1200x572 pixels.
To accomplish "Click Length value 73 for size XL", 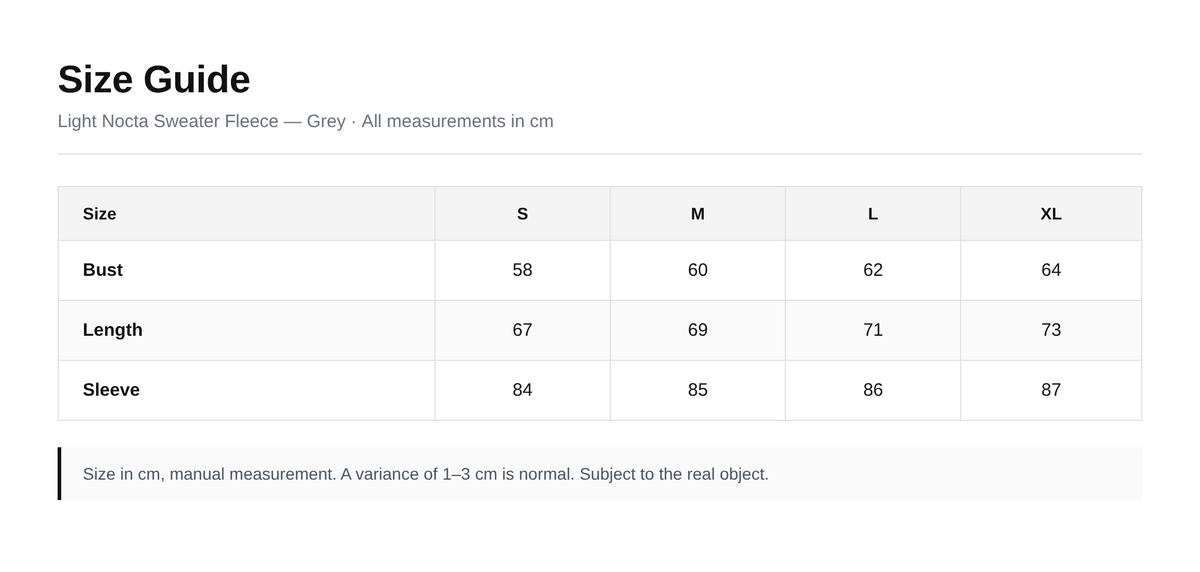I will coord(1051,330).
